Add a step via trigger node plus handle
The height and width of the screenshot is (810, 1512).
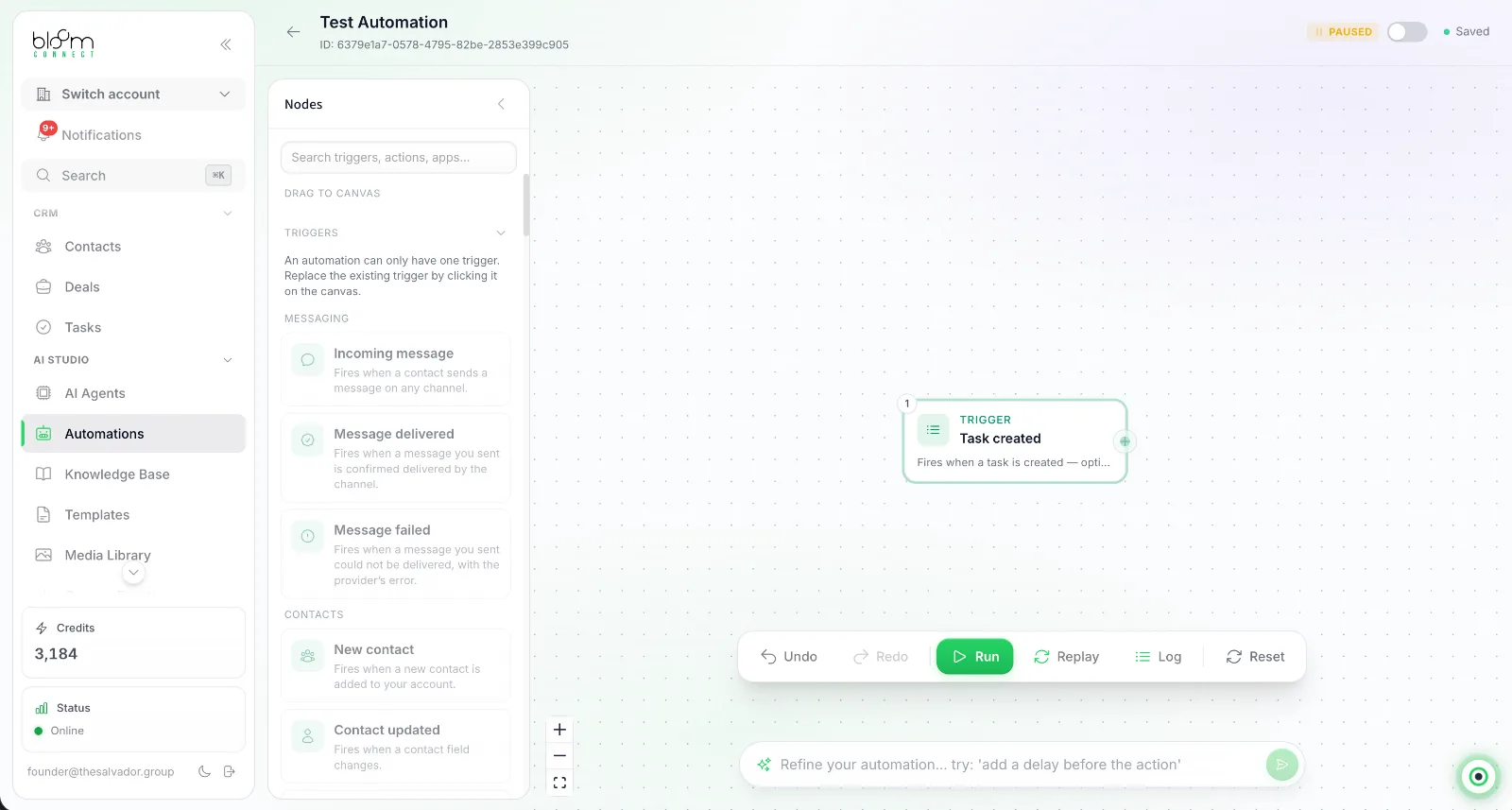[1125, 441]
